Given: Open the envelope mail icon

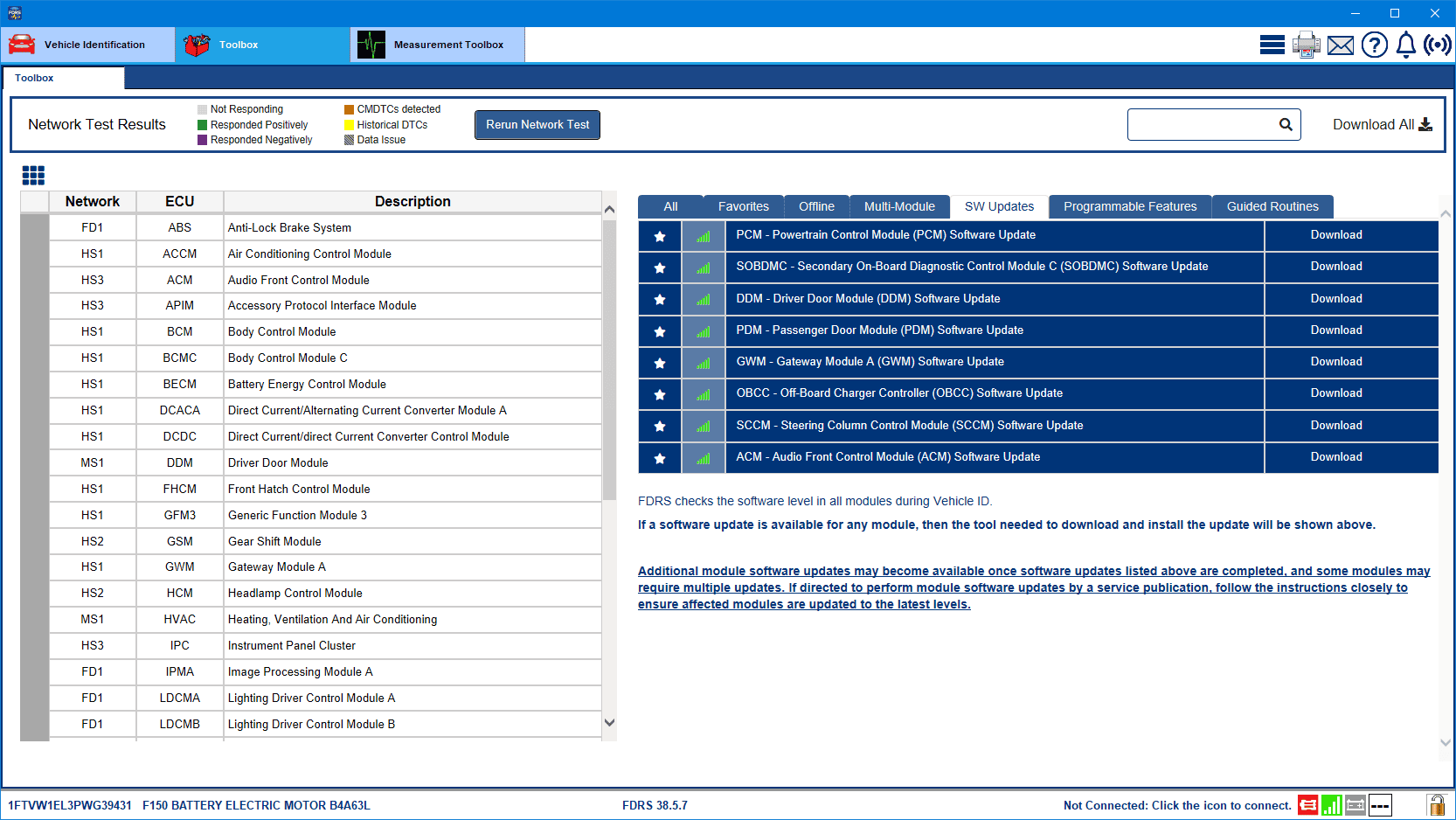Looking at the screenshot, I should click(1340, 45).
